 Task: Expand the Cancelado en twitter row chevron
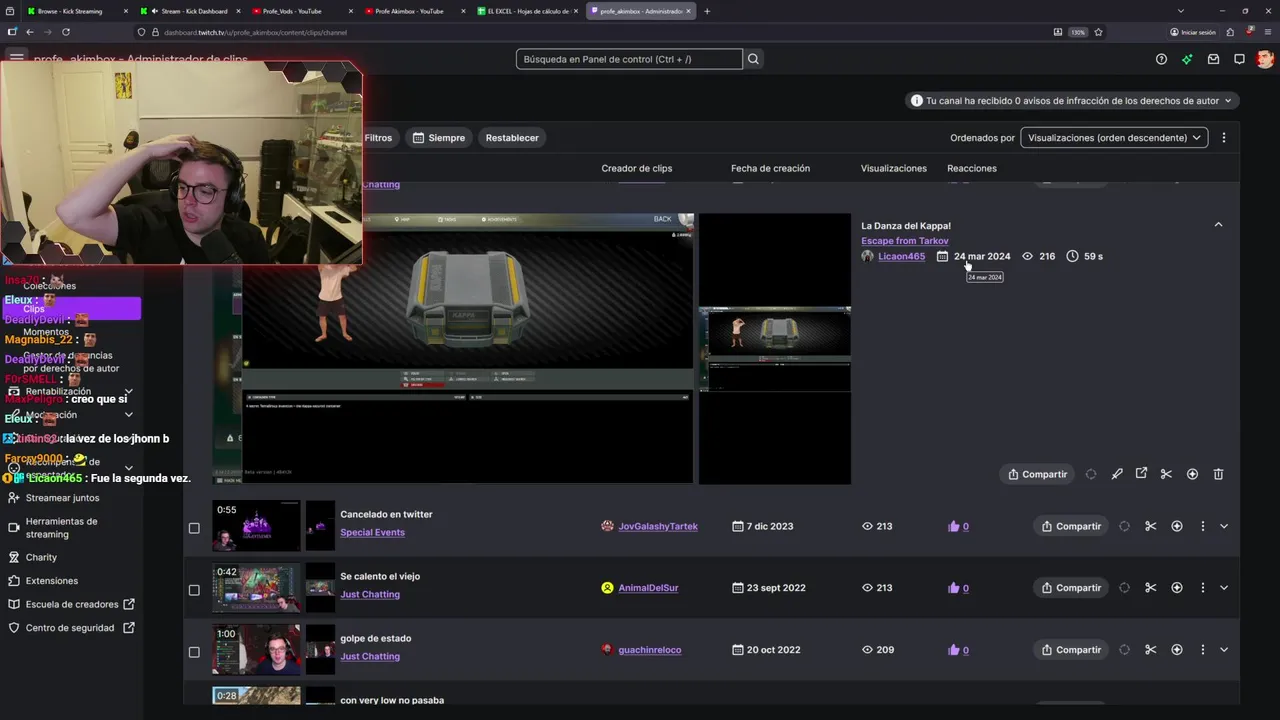[1224, 526]
